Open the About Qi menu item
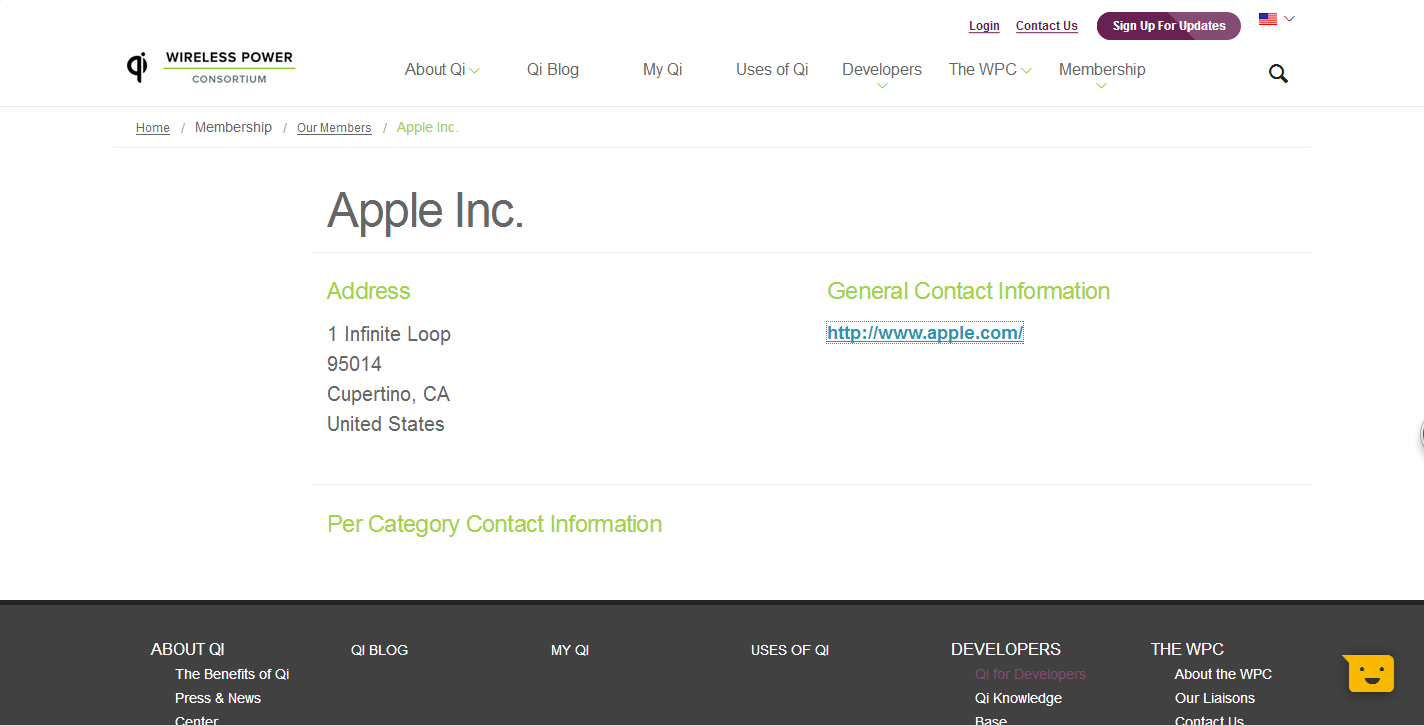 click(435, 69)
